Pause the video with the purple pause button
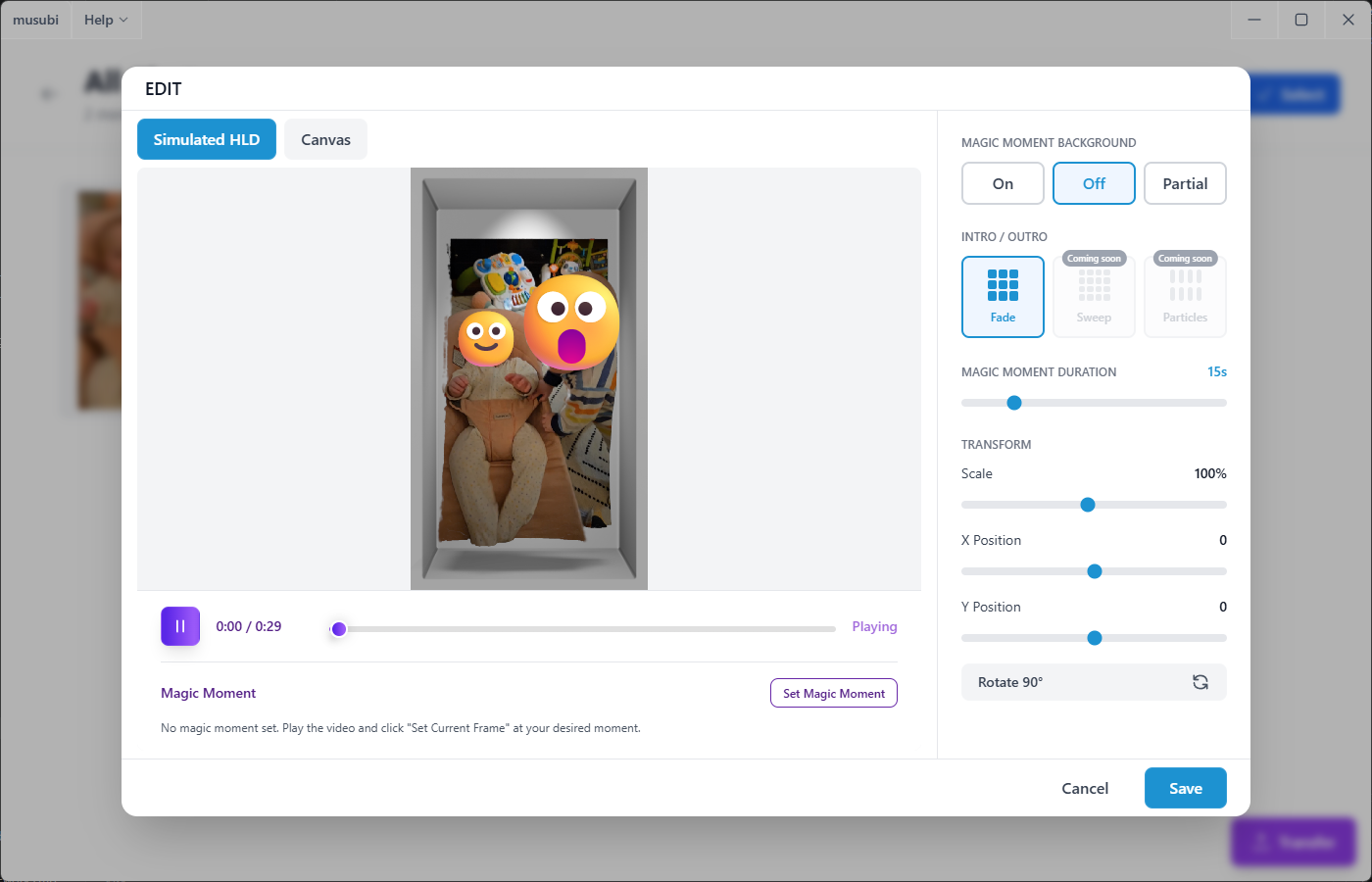This screenshot has height=882, width=1372. click(180, 626)
